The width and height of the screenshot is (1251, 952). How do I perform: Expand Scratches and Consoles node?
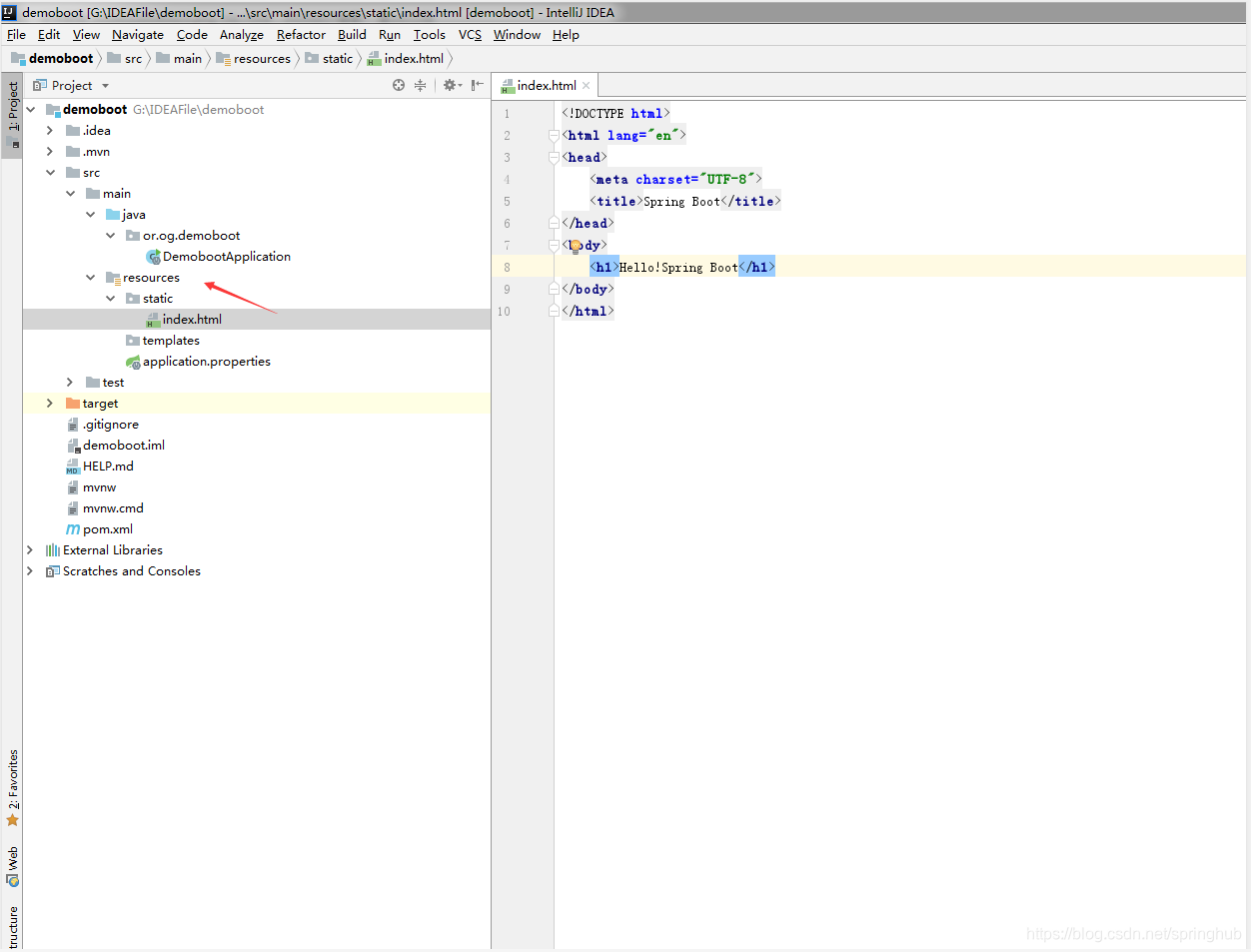[x=30, y=571]
